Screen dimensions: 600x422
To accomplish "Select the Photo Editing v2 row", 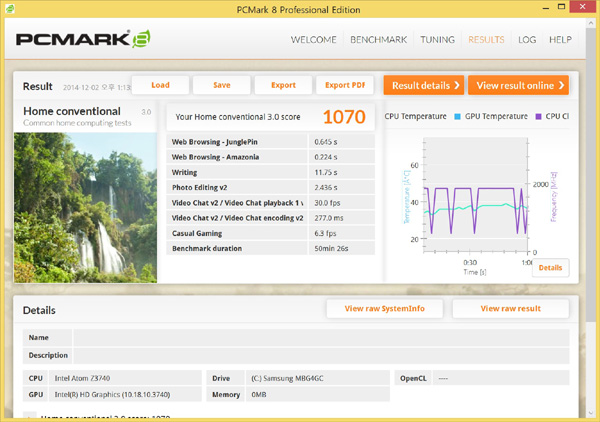I will (x=271, y=187).
